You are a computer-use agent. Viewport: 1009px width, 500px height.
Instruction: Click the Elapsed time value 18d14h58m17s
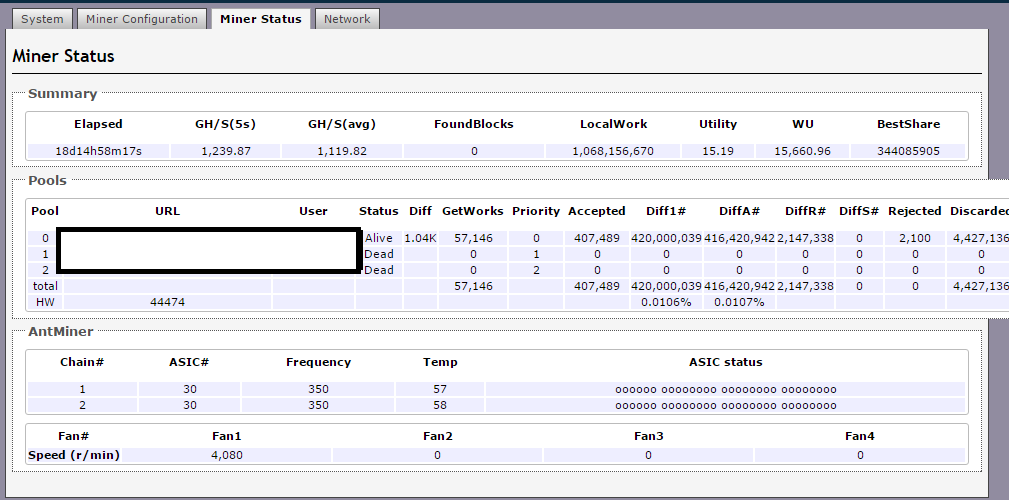98,151
